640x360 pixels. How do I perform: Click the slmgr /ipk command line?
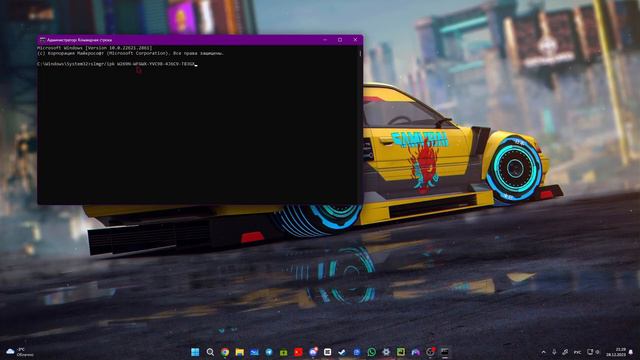pos(117,64)
